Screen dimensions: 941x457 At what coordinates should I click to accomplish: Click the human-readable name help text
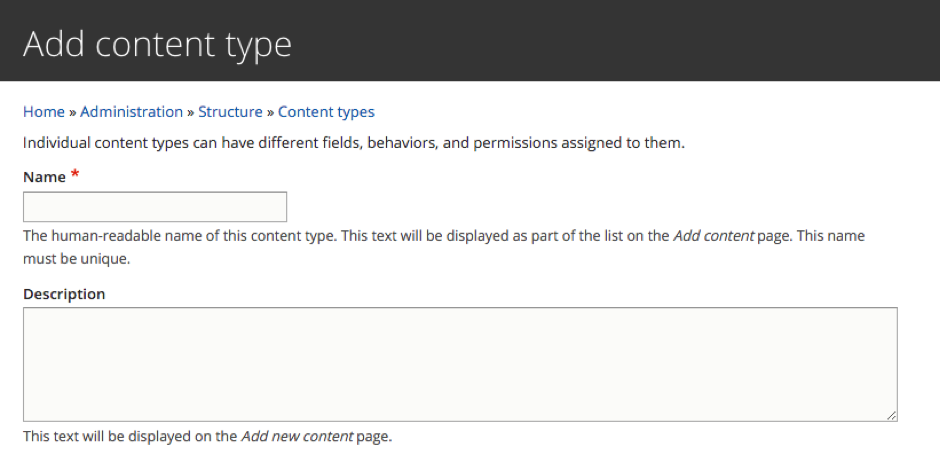443,248
